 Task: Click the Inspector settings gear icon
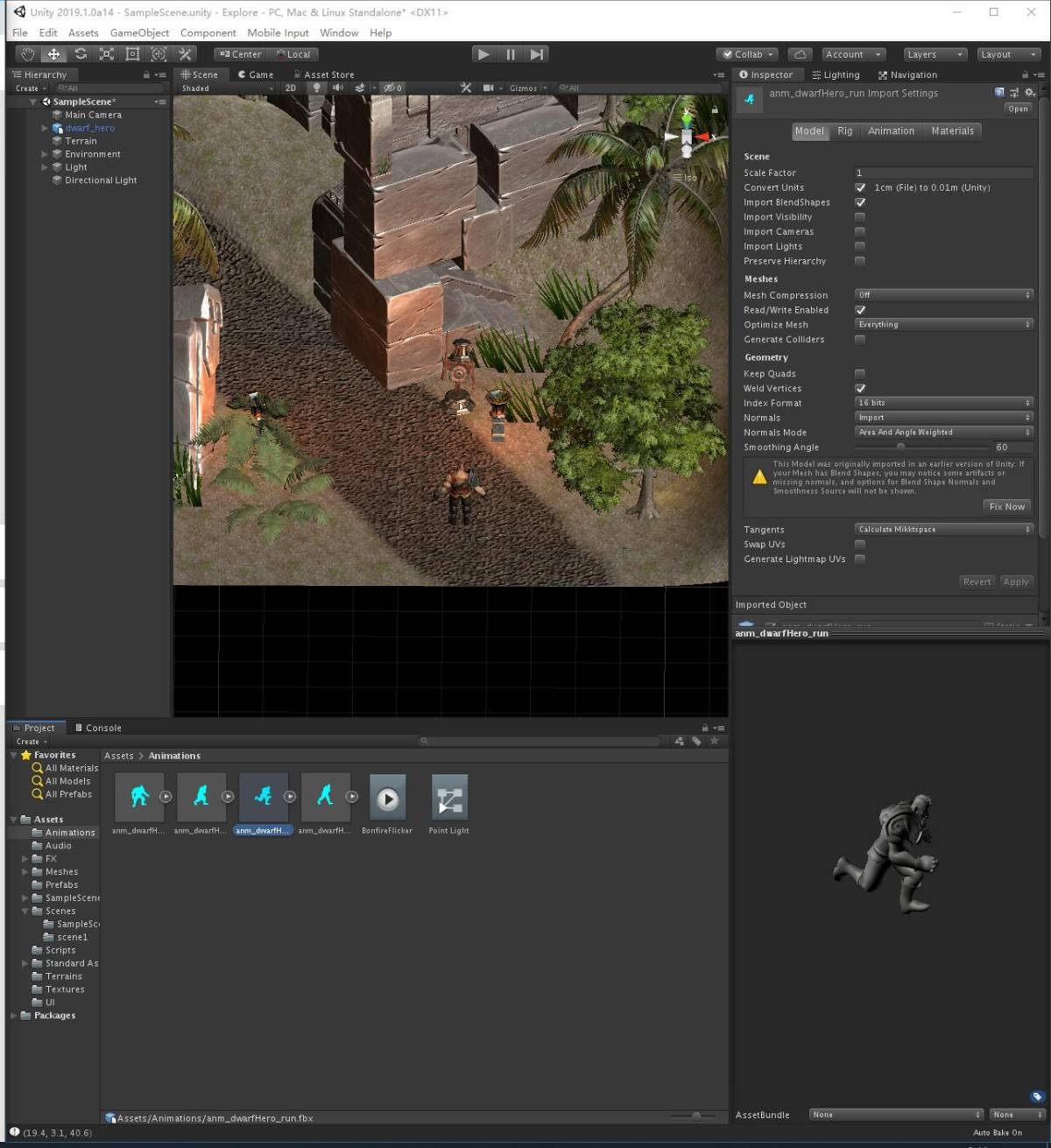coord(1030,93)
